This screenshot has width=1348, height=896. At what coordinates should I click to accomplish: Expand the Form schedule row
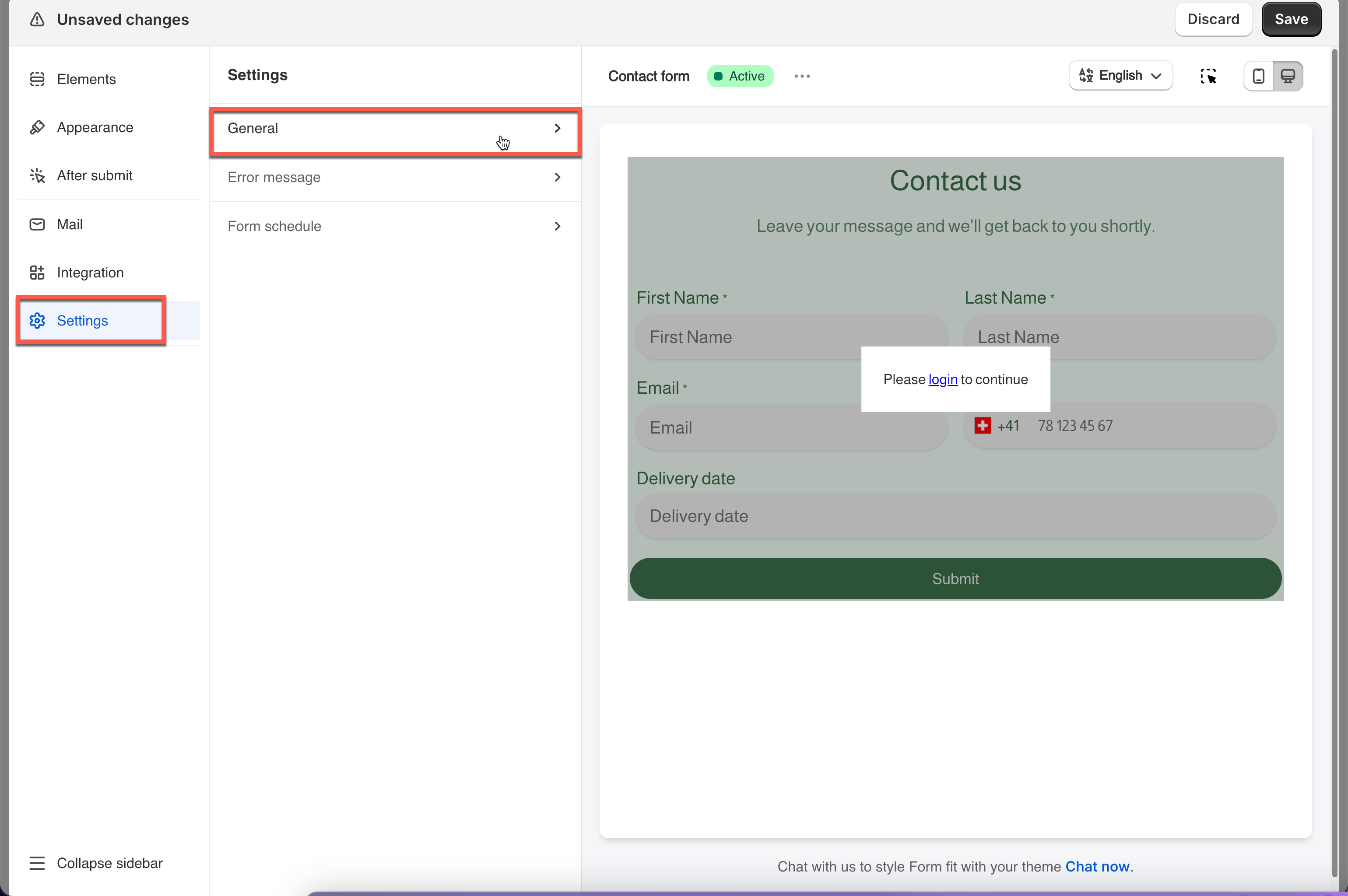[395, 226]
